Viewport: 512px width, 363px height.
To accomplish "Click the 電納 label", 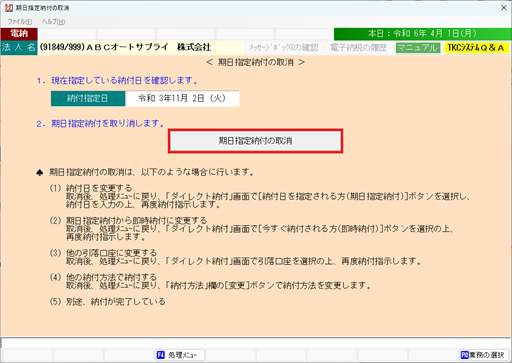I will [x=19, y=34].
